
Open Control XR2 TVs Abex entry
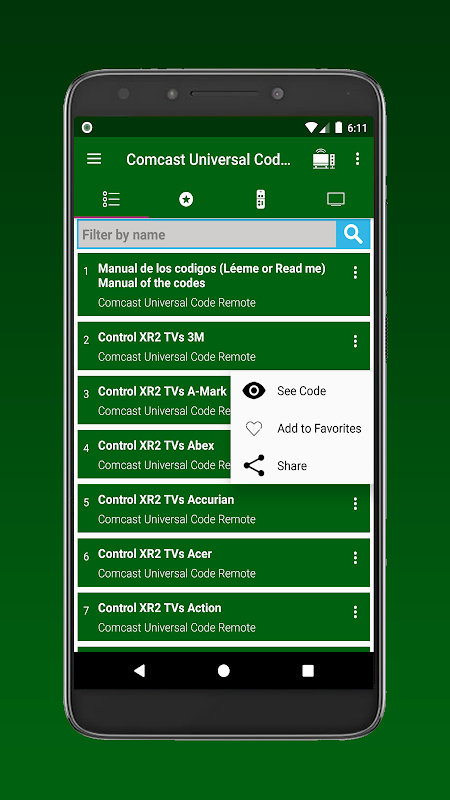click(154, 454)
